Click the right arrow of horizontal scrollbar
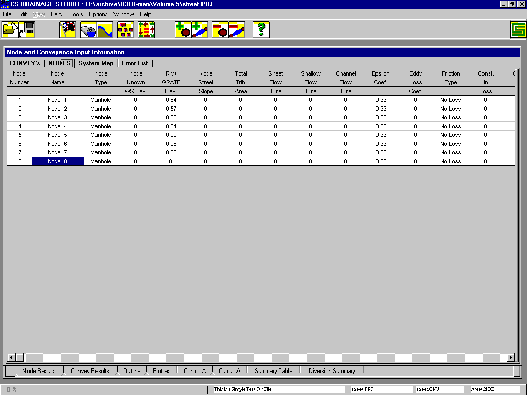Image resolution: width=527 pixels, height=396 pixels. tap(511, 357)
